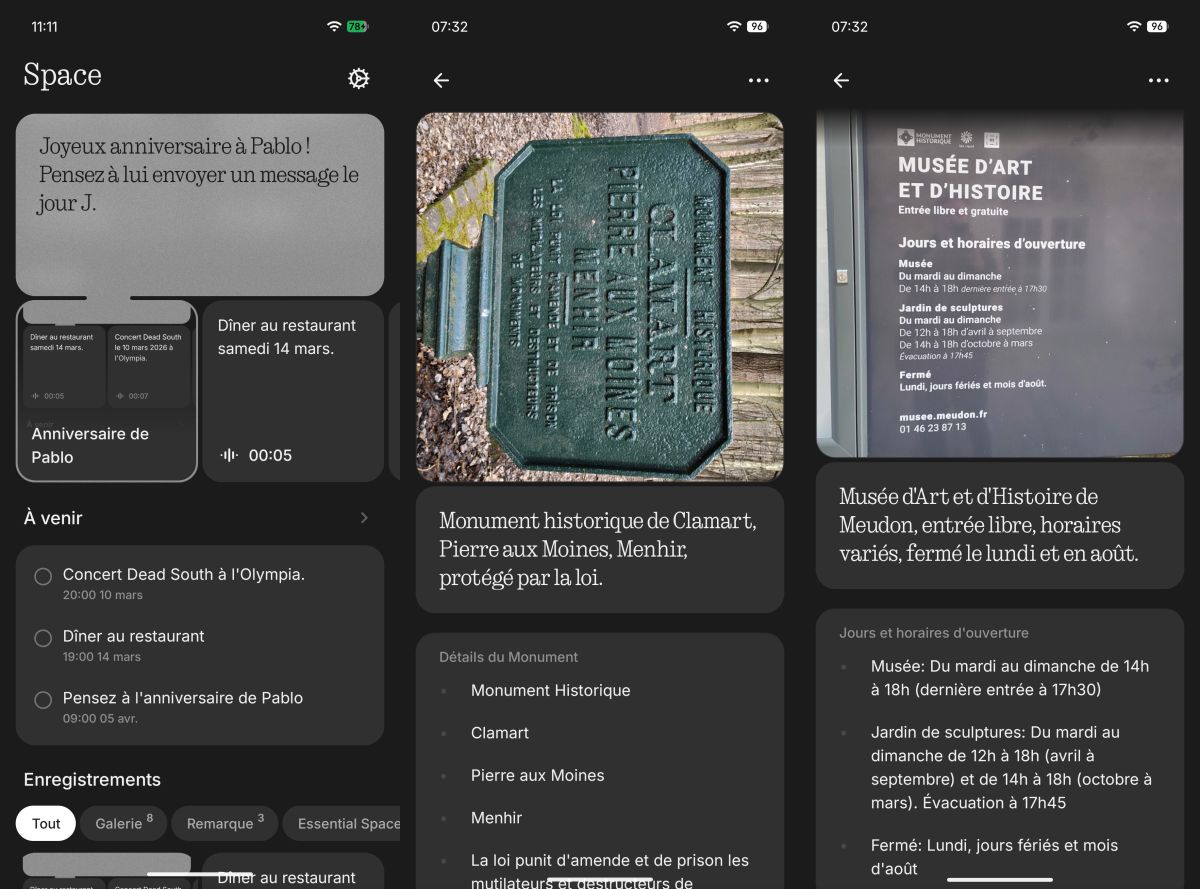Viewport: 1200px width, 889px height.
Task: Tap the Wi-Fi icon in left status bar
Action: [334, 27]
